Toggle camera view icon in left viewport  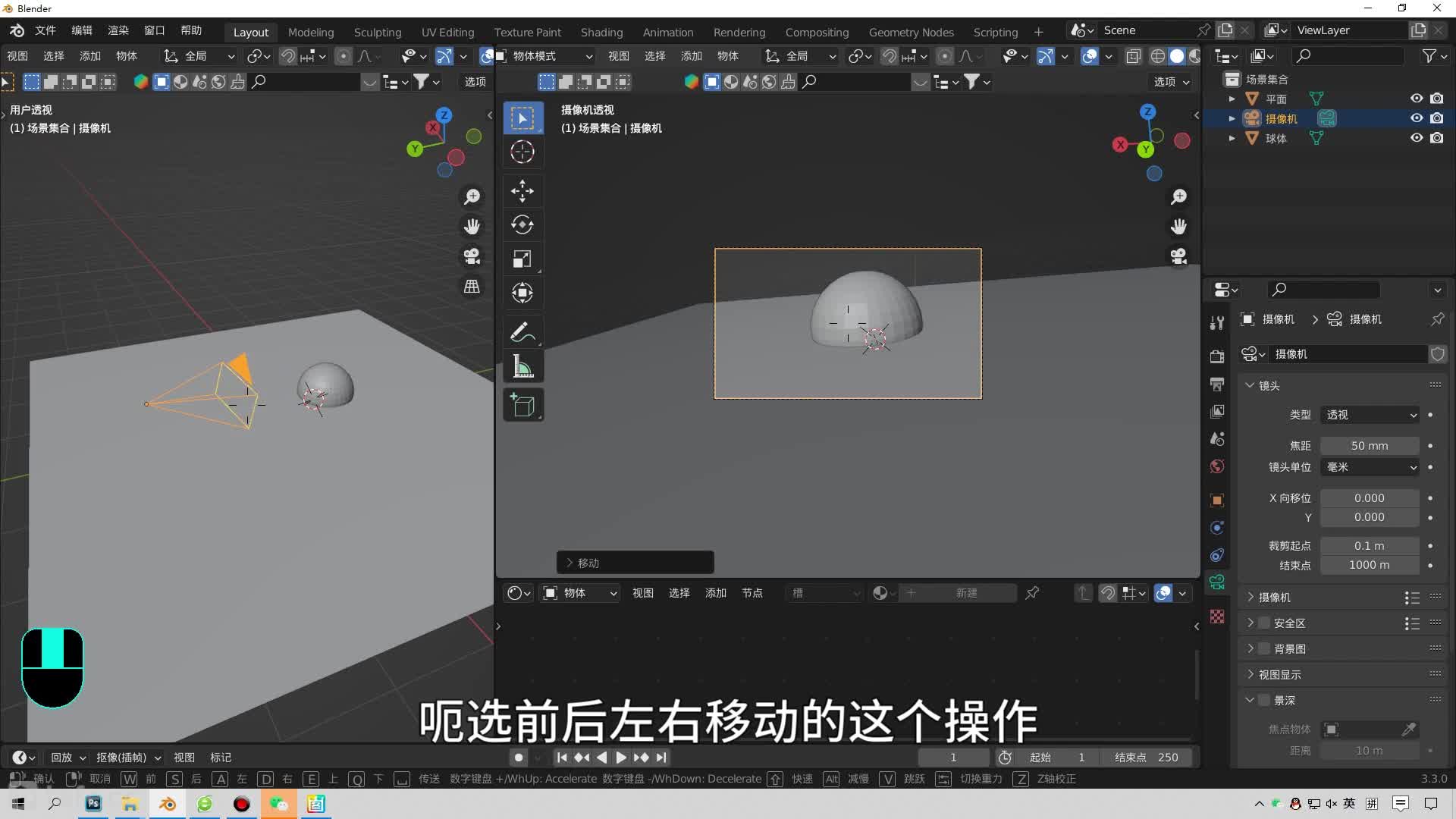coord(472,256)
